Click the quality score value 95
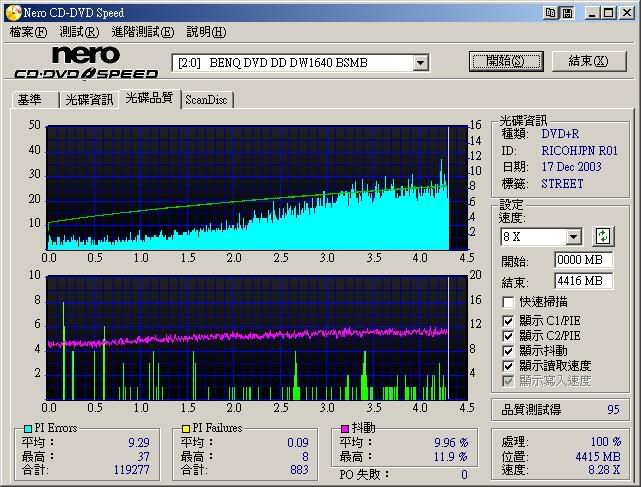 pos(613,410)
